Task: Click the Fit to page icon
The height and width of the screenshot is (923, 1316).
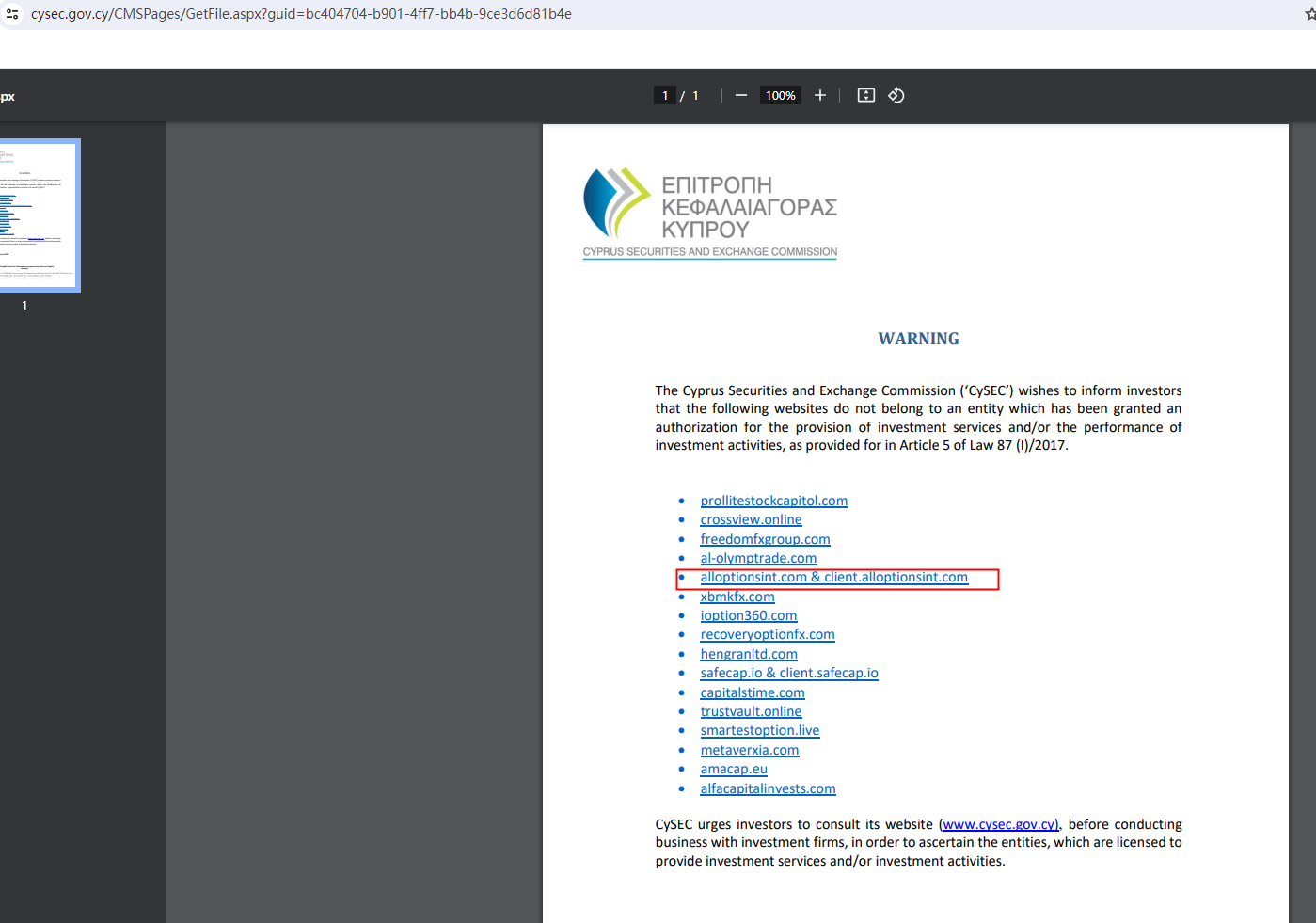Action: click(x=866, y=95)
